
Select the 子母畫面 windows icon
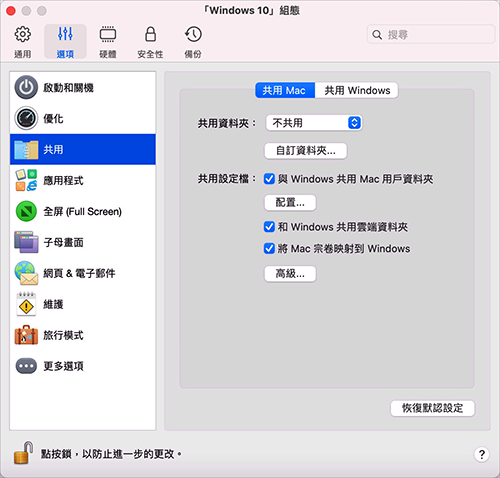coord(26,242)
